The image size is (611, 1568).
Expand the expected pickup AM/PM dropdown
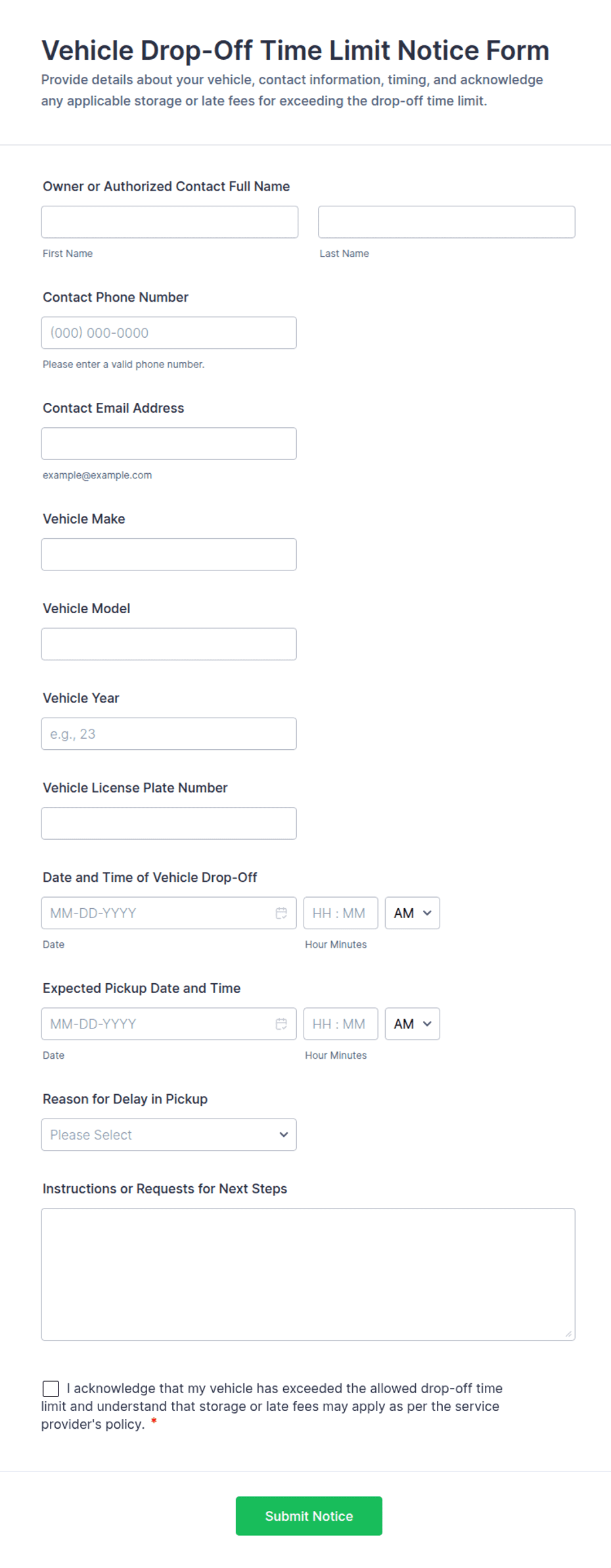coord(412,1024)
